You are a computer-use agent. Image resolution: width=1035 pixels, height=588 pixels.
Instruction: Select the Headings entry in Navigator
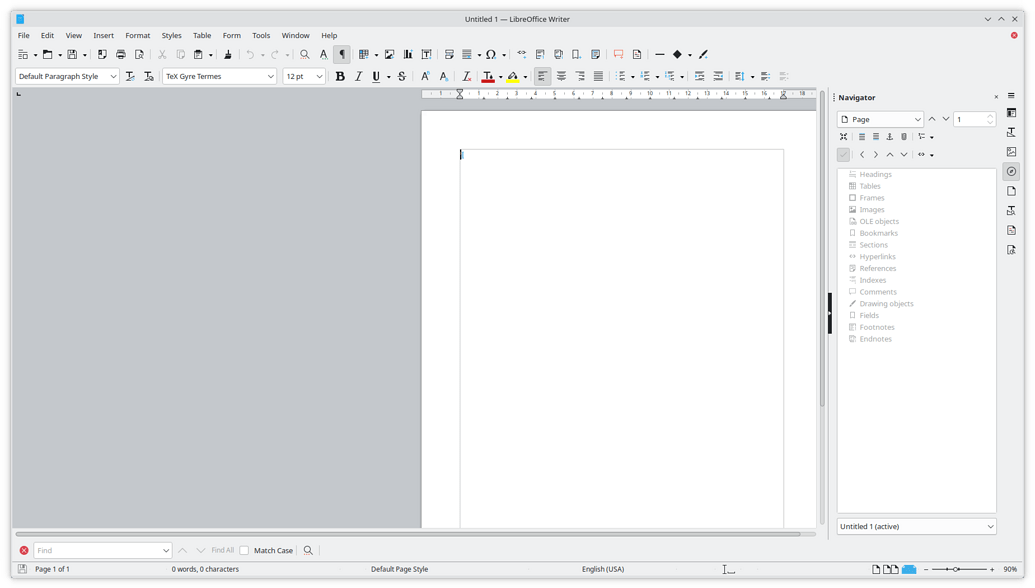pyautogui.click(x=875, y=174)
